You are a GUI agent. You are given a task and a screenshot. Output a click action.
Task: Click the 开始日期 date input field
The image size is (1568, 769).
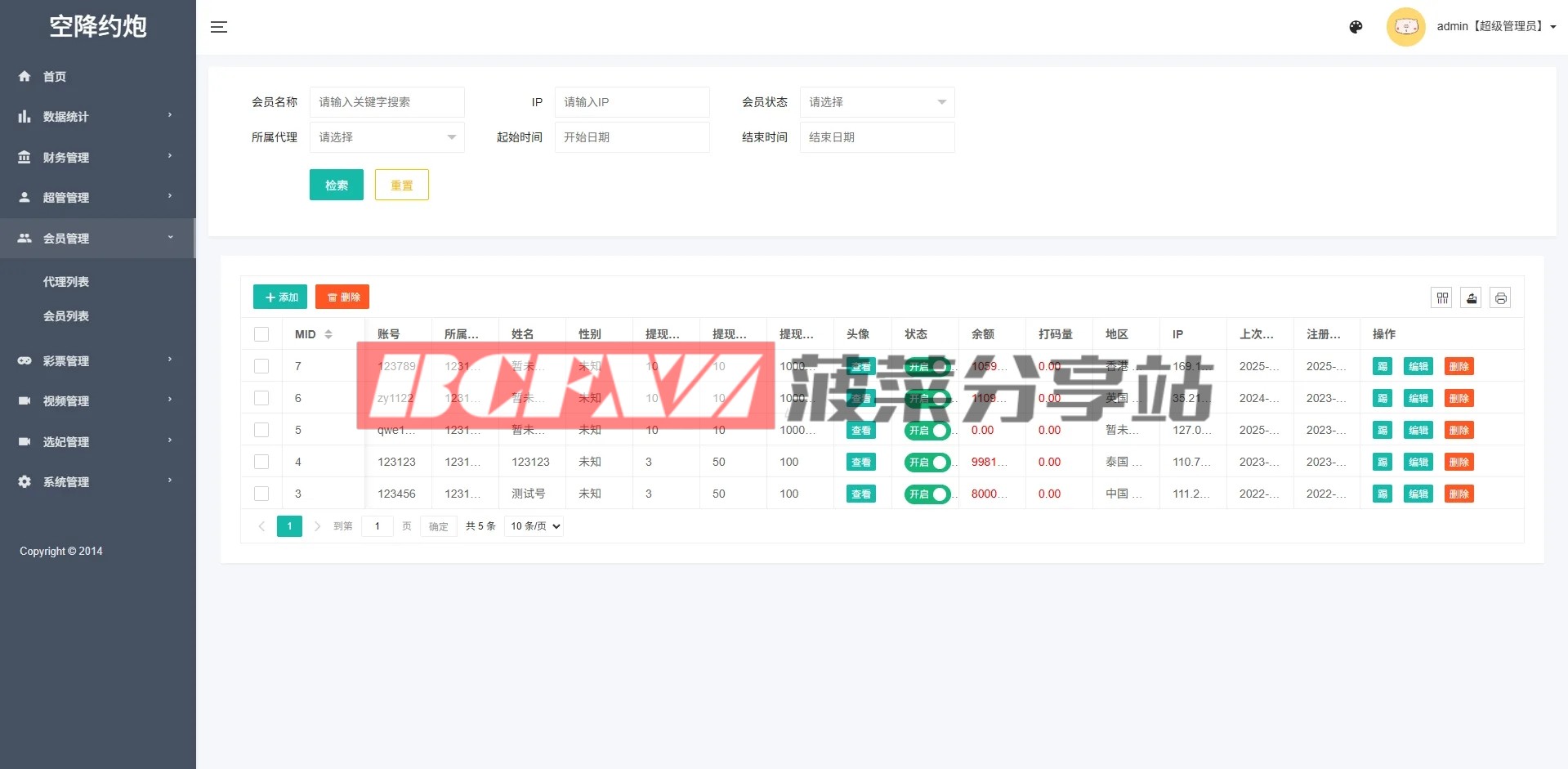pos(632,137)
